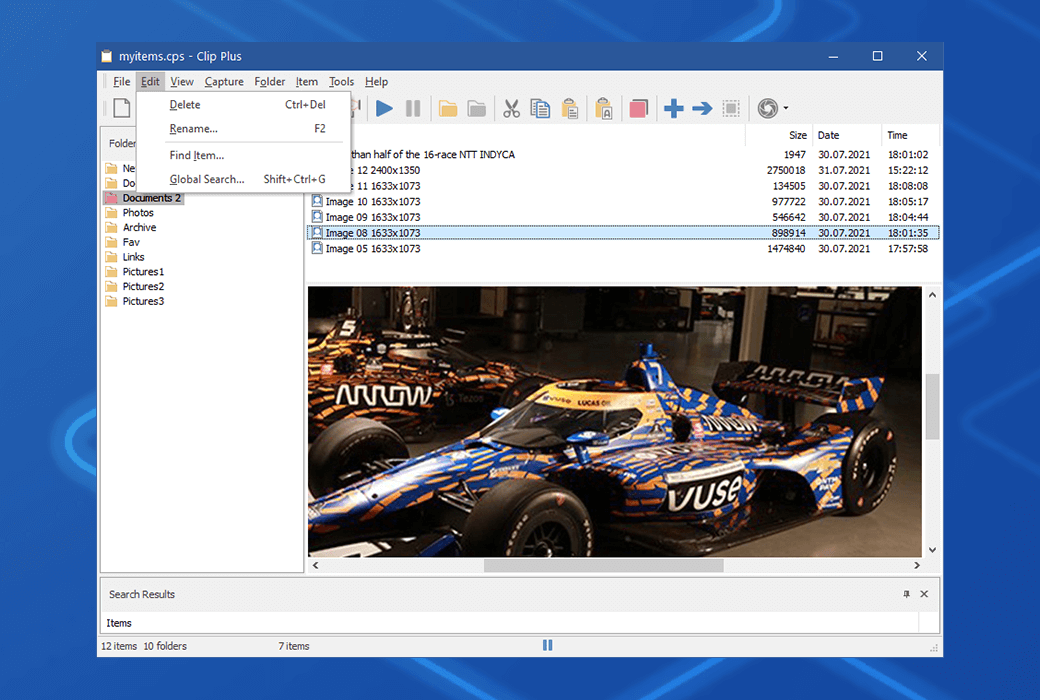Pin the Search Results panel
1040x700 pixels.
(906, 594)
